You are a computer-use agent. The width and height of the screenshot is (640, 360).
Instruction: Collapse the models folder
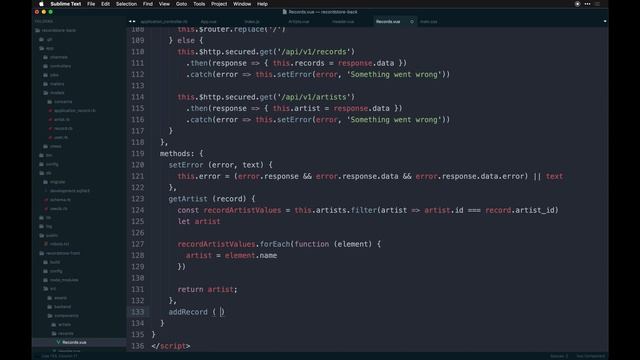point(54,93)
